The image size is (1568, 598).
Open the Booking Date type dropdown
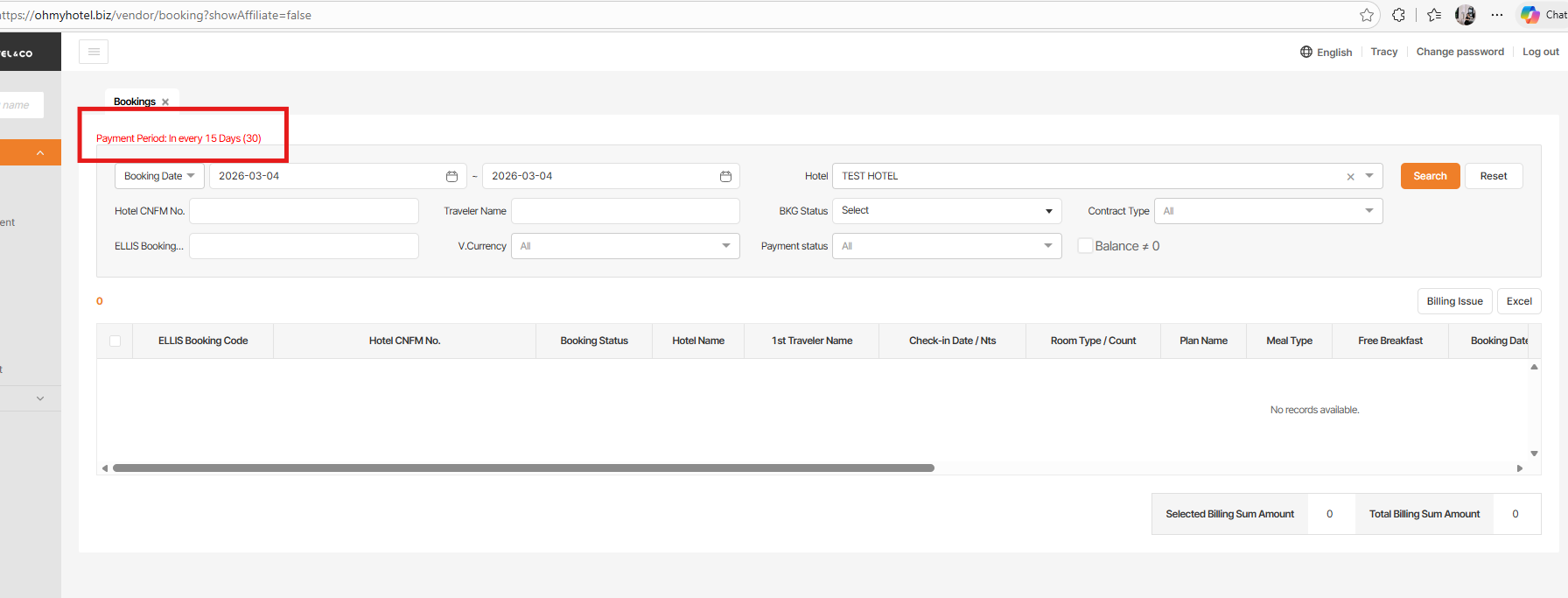click(x=159, y=176)
